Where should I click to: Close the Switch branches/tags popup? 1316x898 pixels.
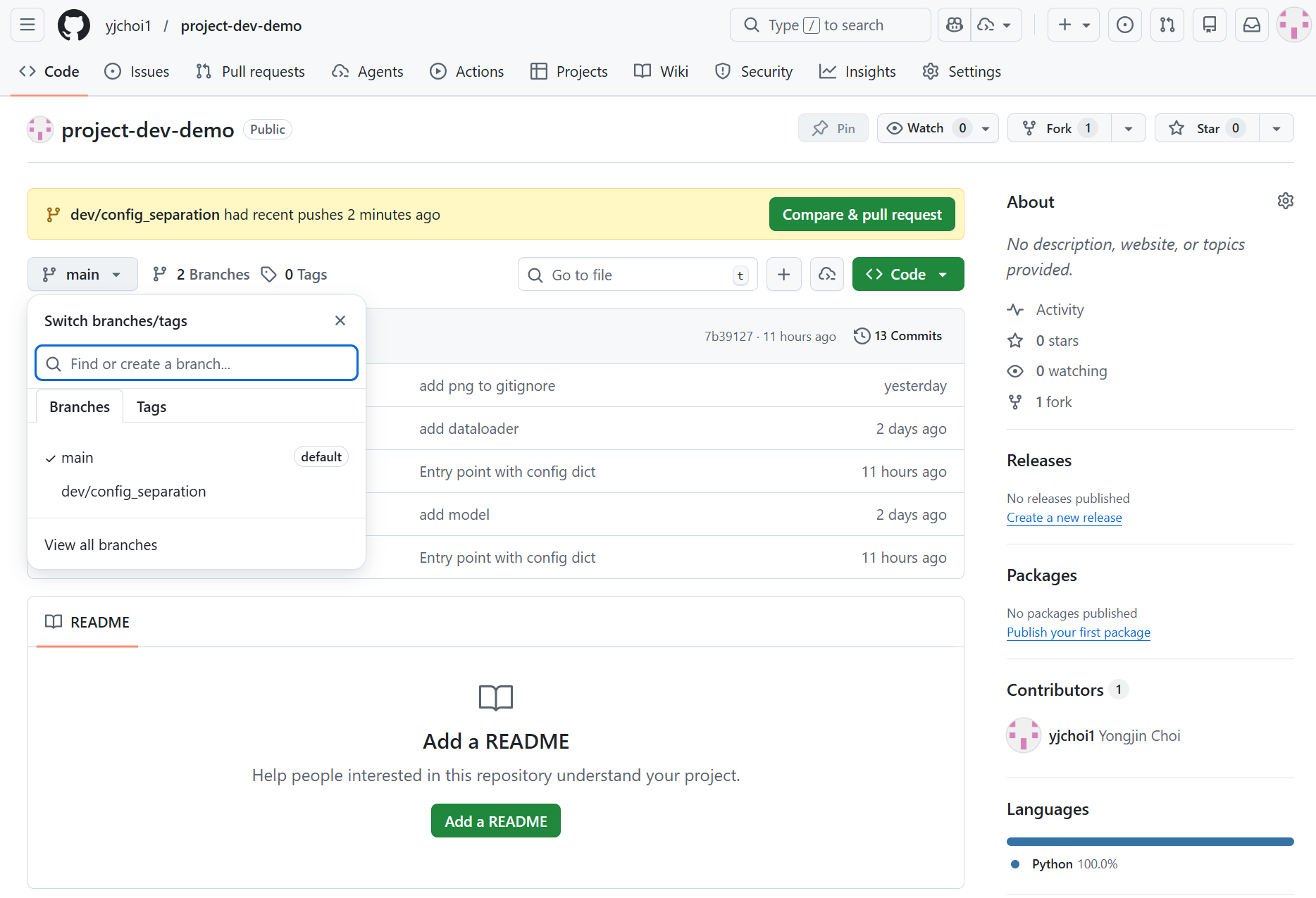point(340,321)
